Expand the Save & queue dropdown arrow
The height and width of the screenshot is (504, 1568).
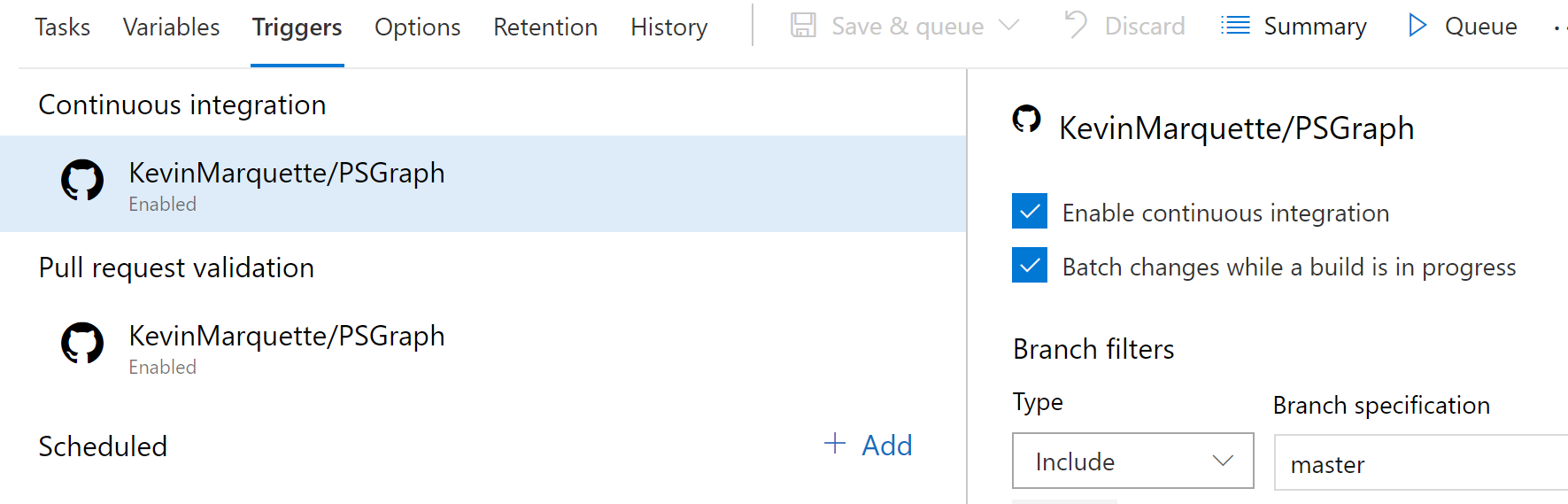pyautogui.click(x=1009, y=25)
